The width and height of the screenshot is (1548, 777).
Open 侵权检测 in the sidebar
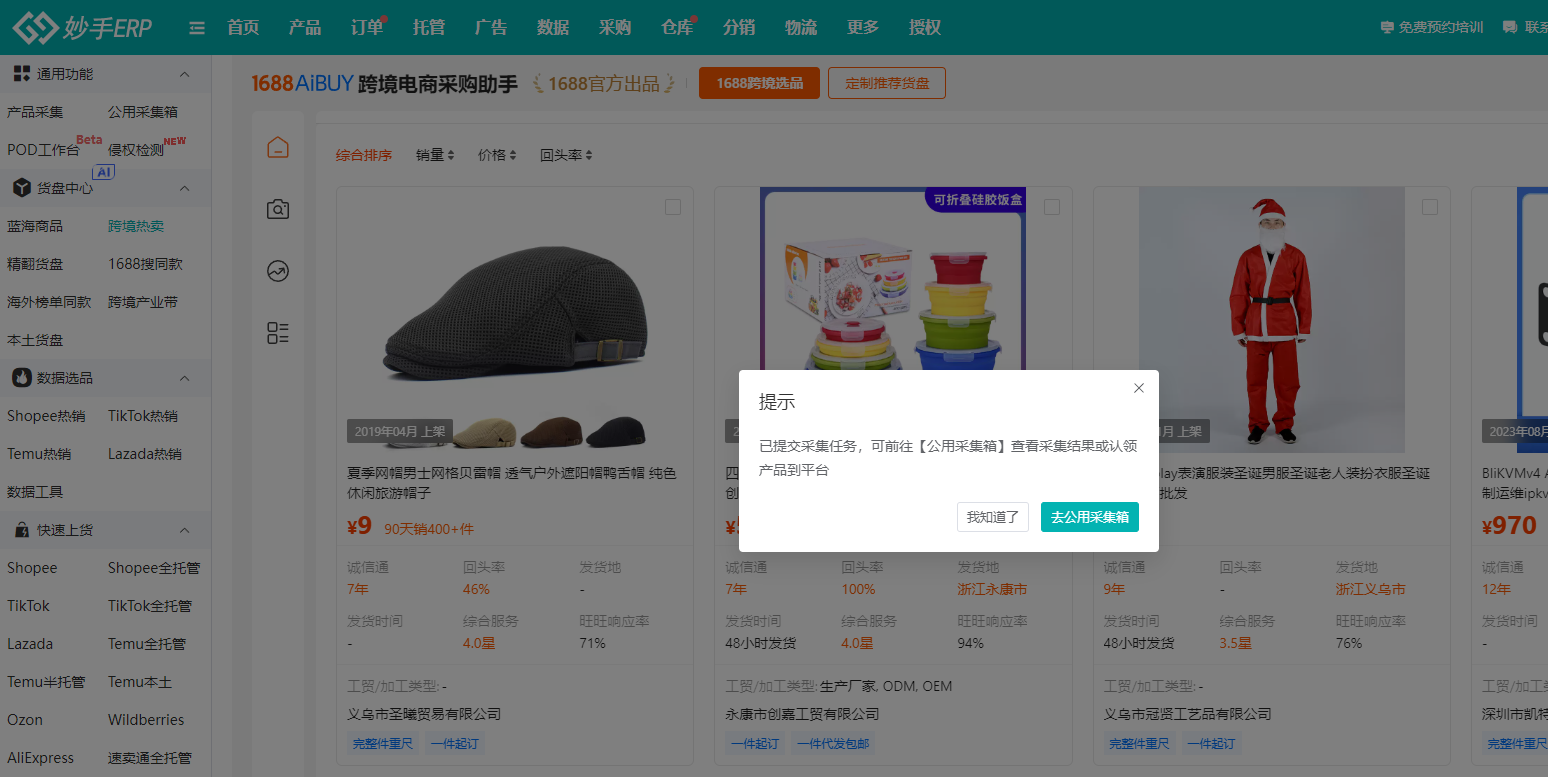[136, 150]
